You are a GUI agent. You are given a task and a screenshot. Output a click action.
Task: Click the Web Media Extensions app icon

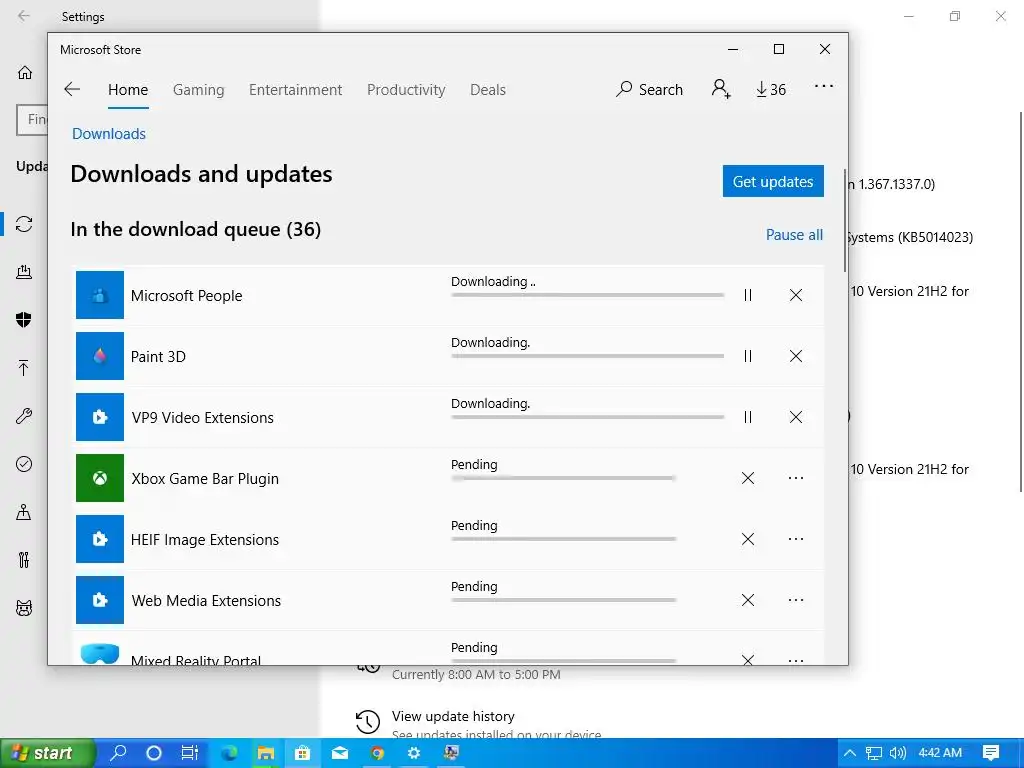(x=100, y=600)
